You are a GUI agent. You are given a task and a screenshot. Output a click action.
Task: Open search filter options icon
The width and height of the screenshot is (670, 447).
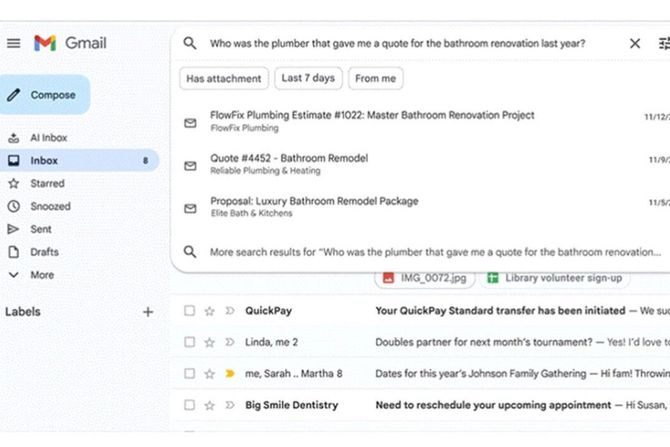click(x=664, y=44)
